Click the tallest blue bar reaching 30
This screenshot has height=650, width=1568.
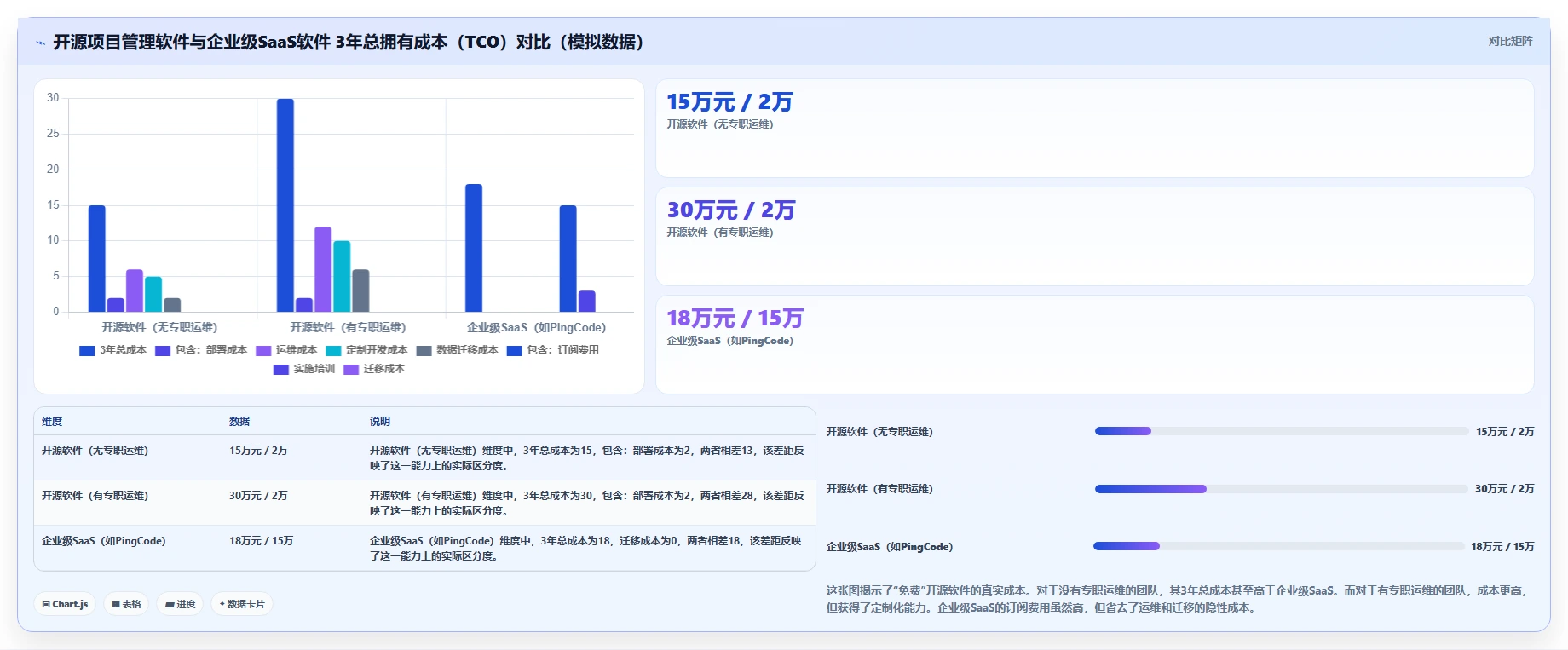tap(285, 205)
